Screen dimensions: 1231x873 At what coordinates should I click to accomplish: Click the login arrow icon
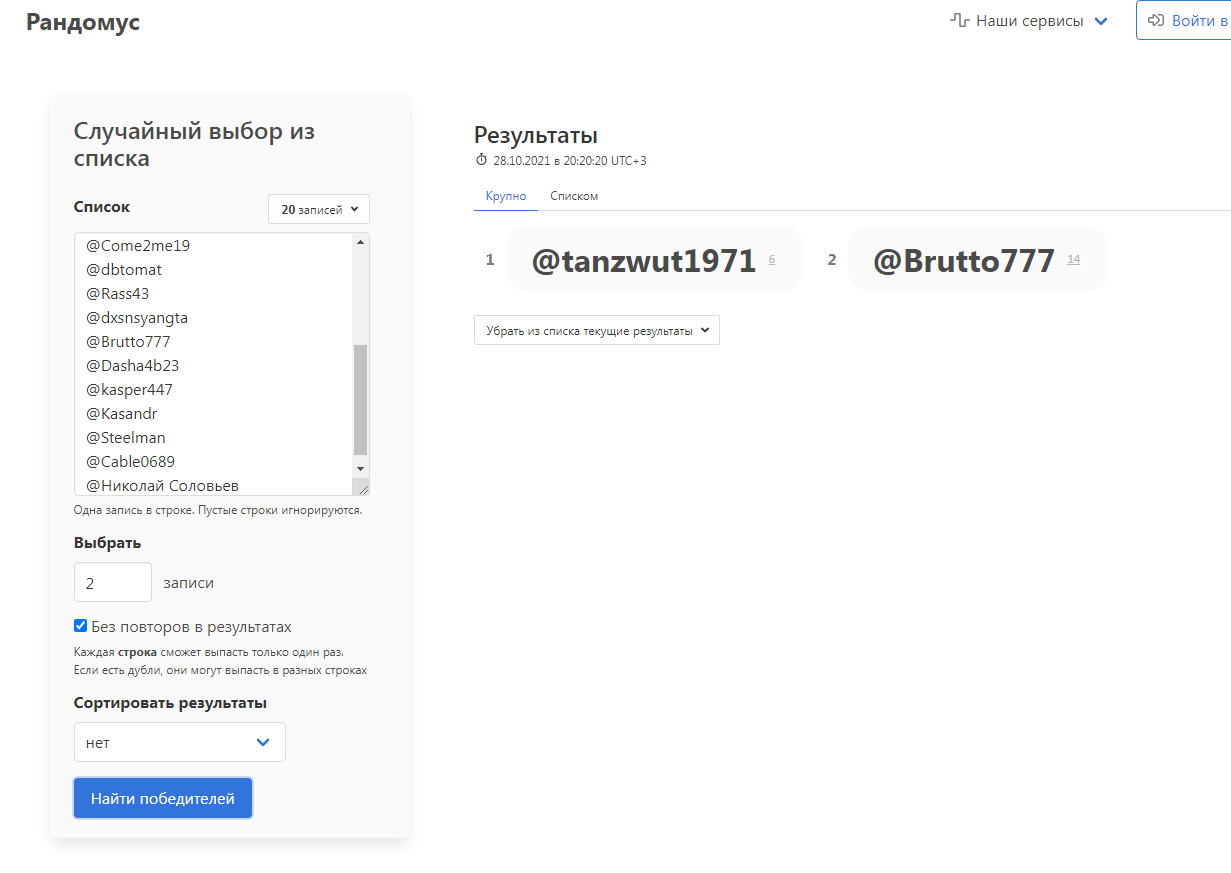point(1156,20)
